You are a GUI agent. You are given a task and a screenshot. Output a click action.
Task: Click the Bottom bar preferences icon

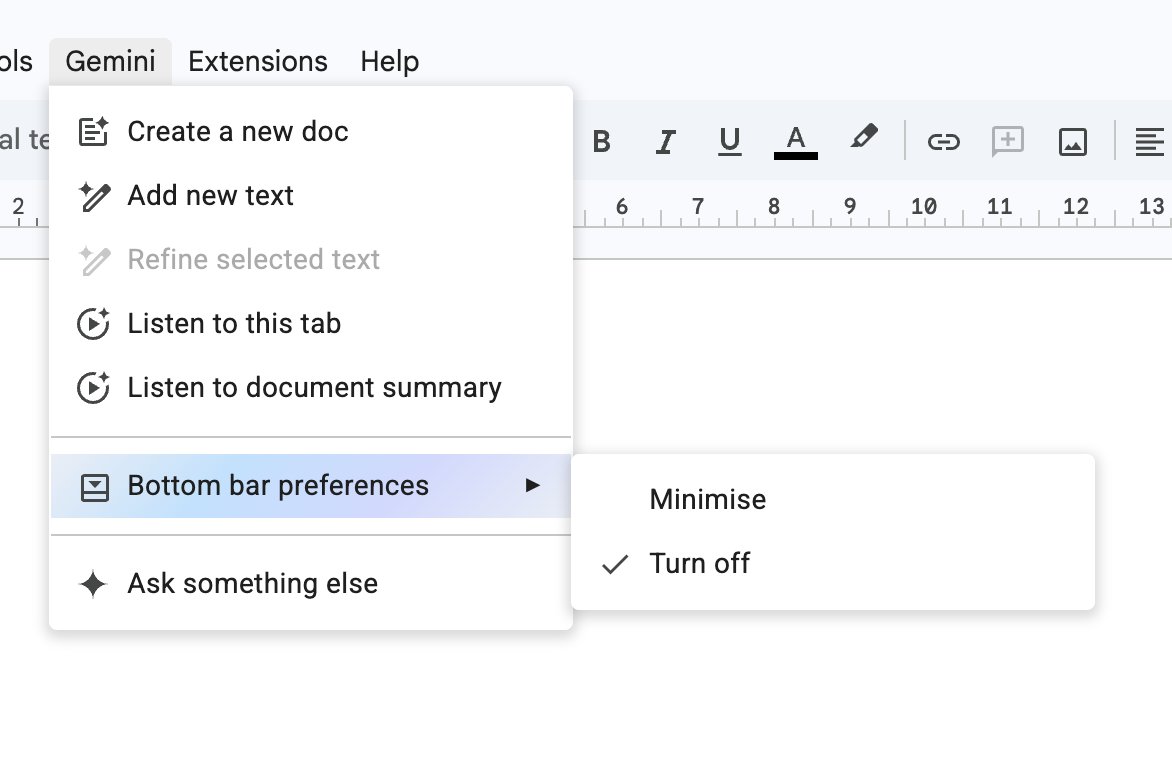click(95, 487)
